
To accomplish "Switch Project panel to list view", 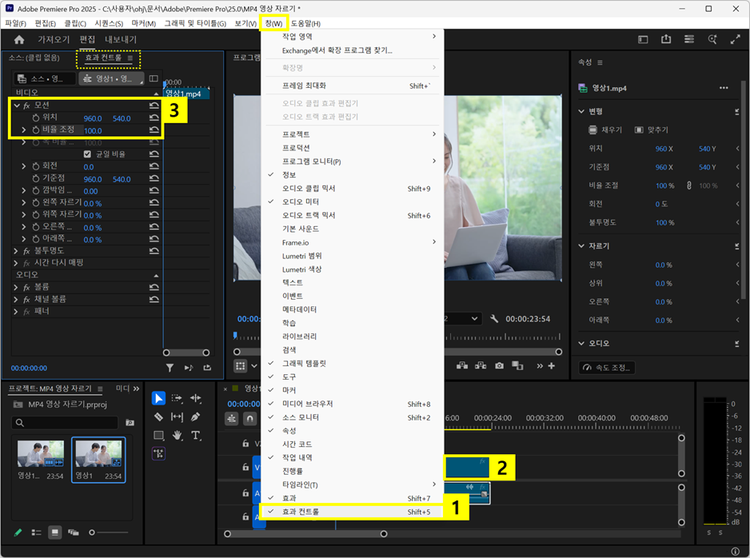I will (36, 532).
